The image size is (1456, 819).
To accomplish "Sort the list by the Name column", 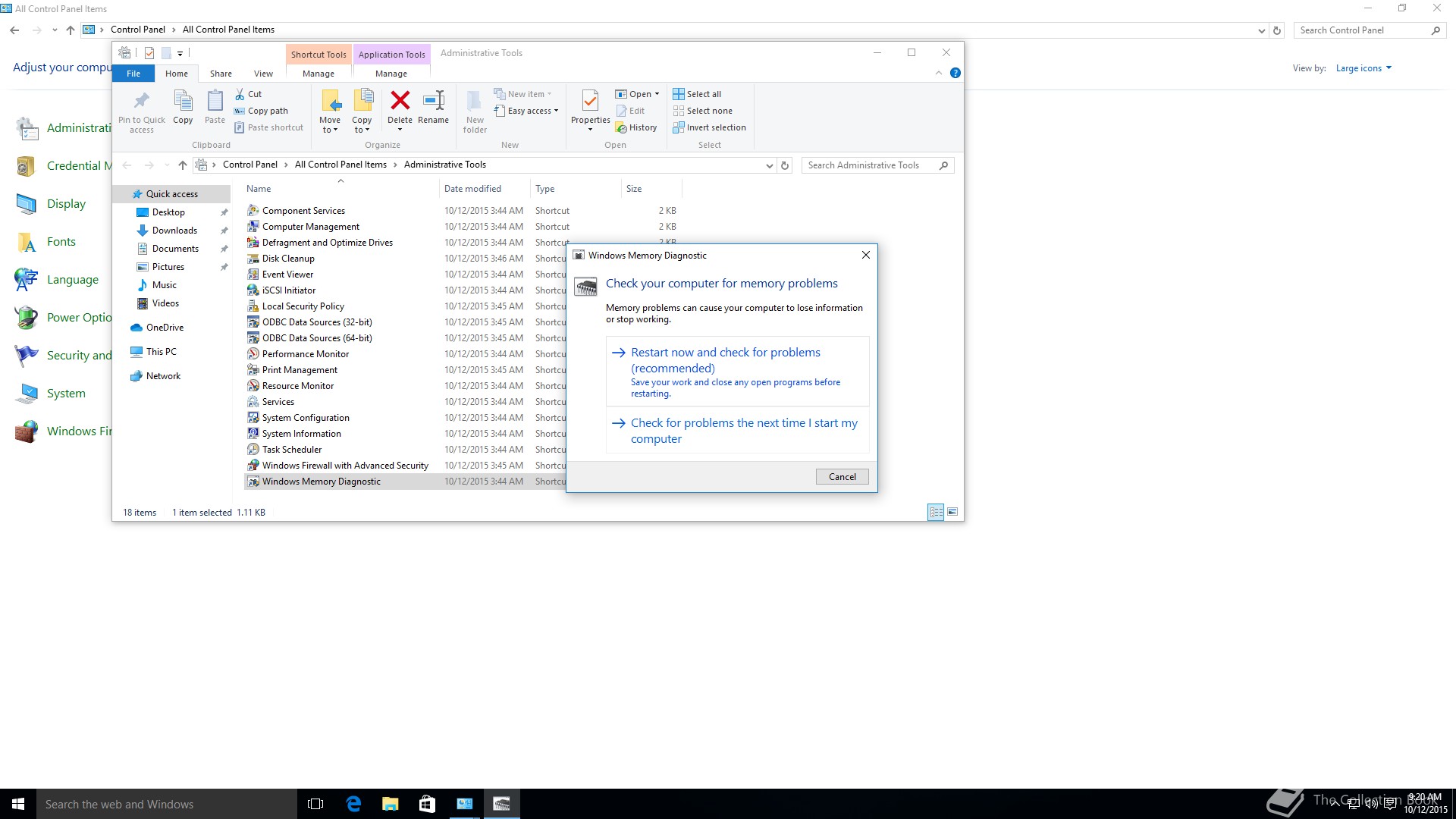I will click(x=340, y=189).
